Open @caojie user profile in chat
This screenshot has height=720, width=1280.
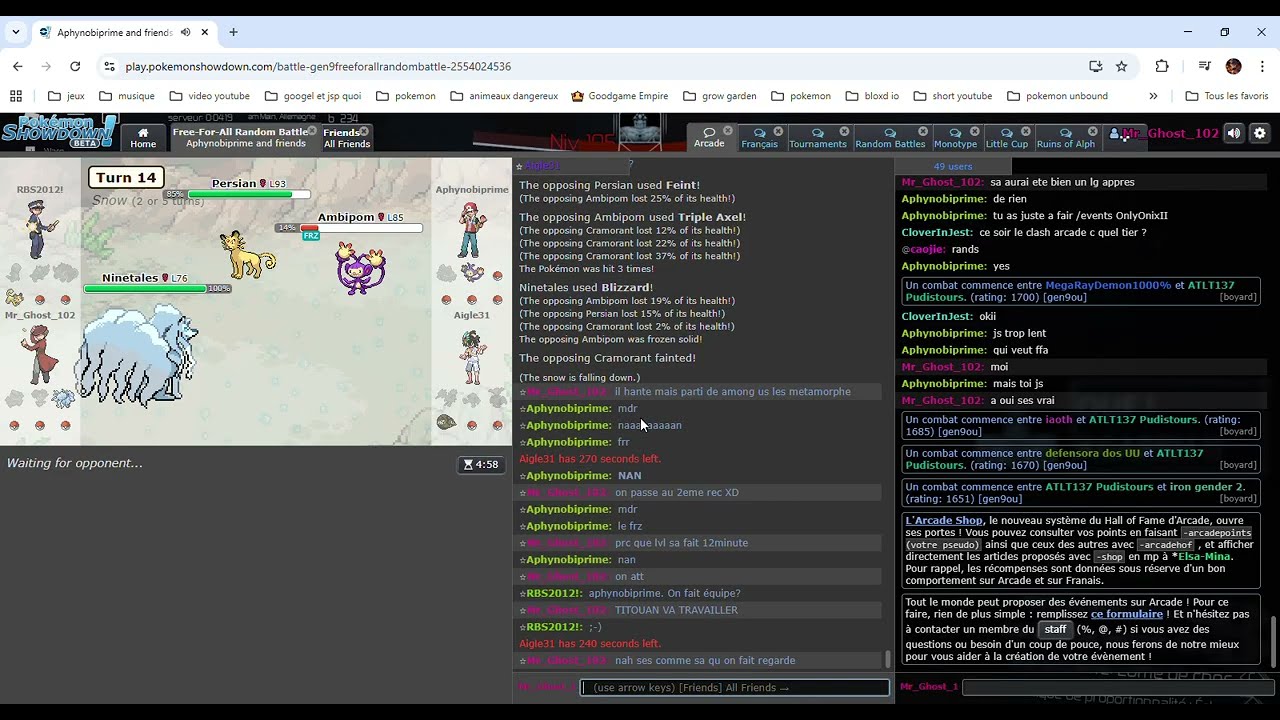923,249
